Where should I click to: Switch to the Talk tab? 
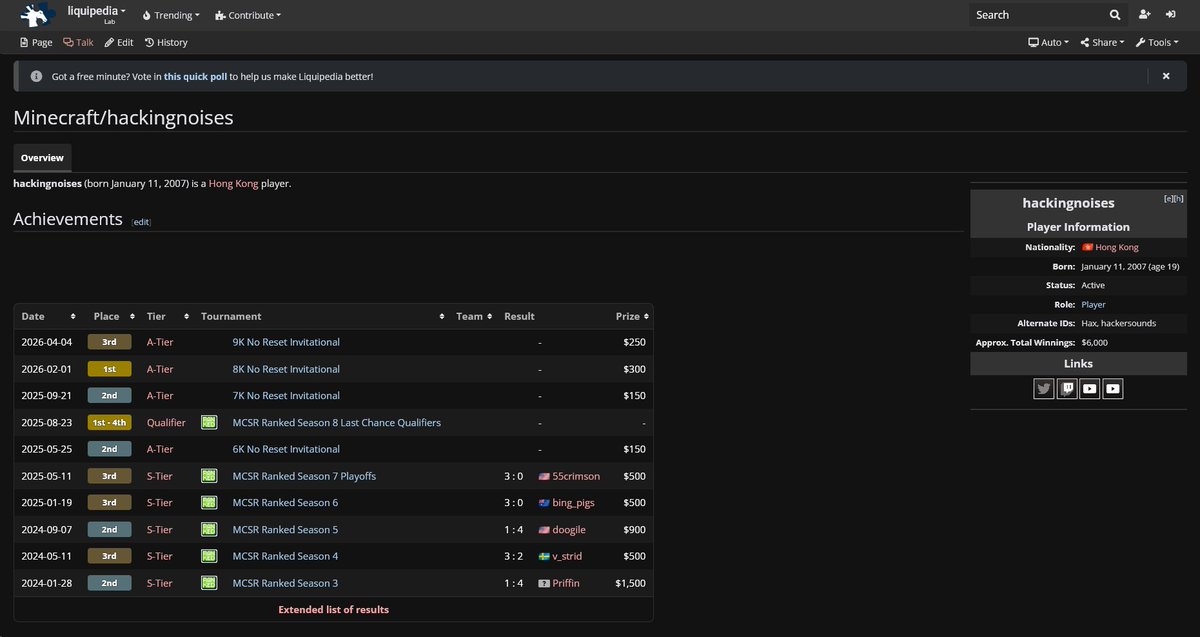click(78, 43)
